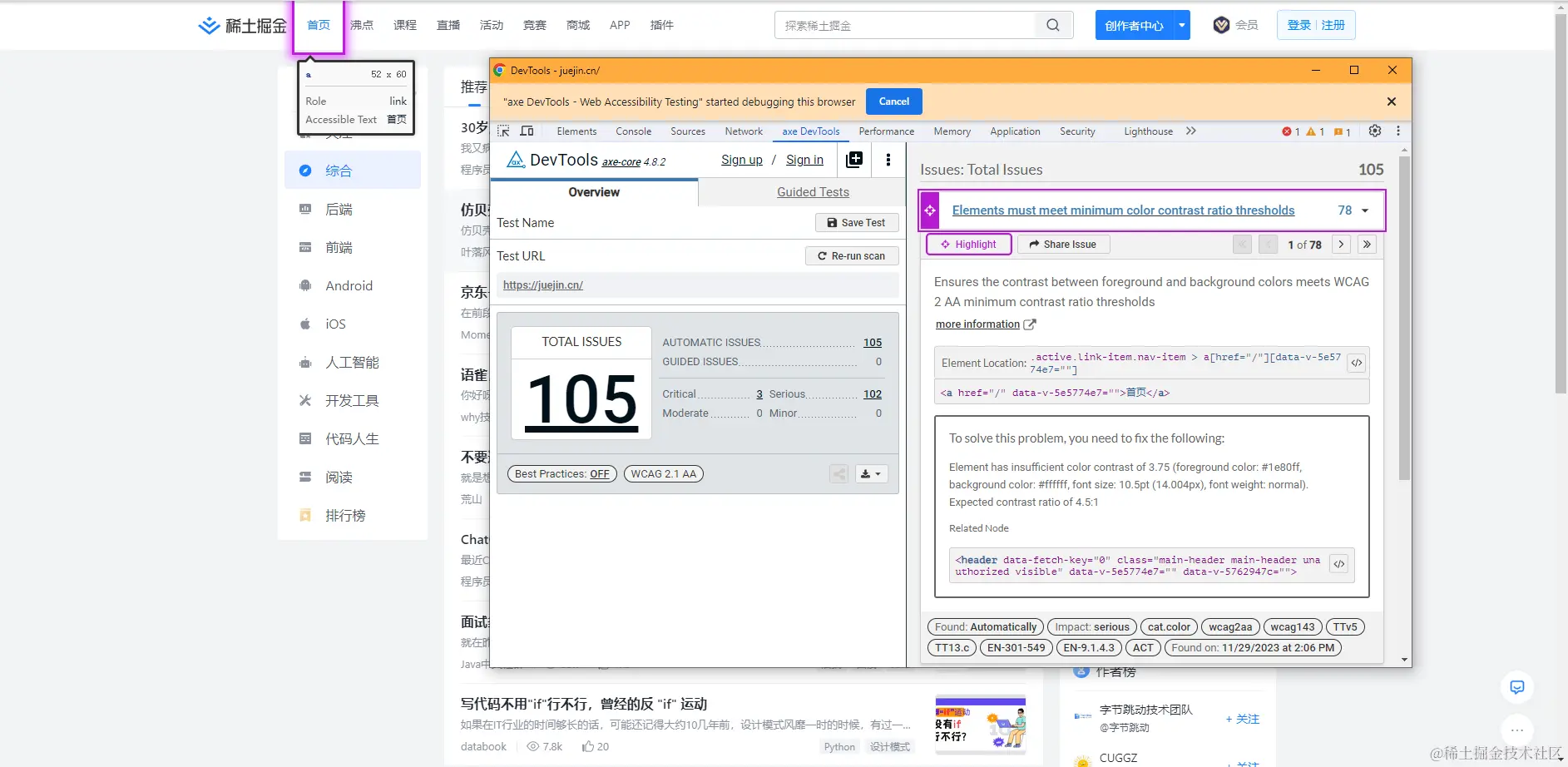Toggle Best Practices OFF setting

(562, 474)
